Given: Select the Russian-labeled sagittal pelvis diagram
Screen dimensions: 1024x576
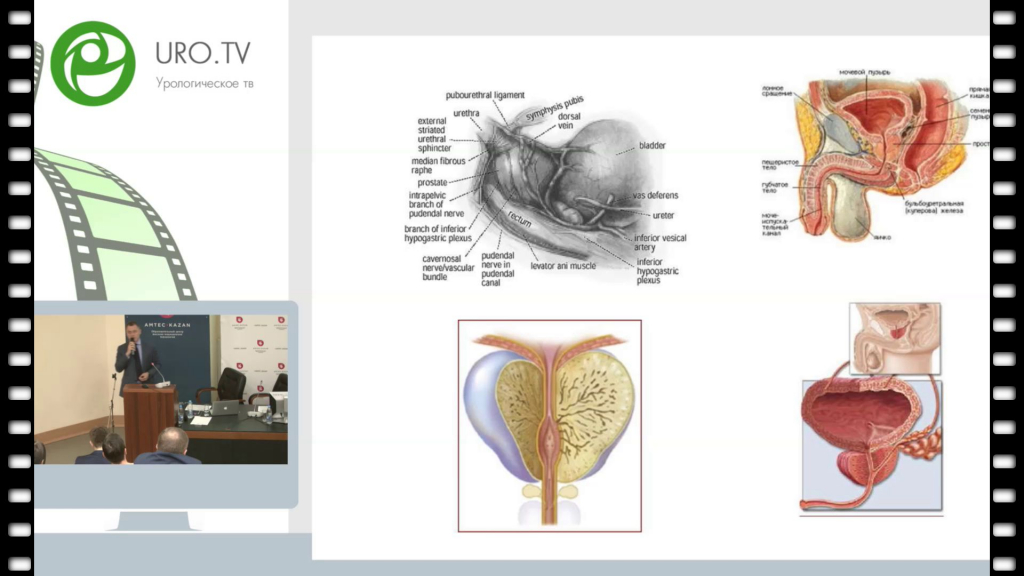Looking at the screenshot, I should point(868,155).
